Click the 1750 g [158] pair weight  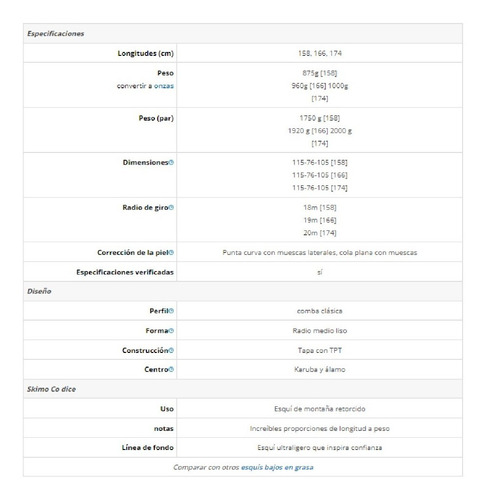point(320,118)
